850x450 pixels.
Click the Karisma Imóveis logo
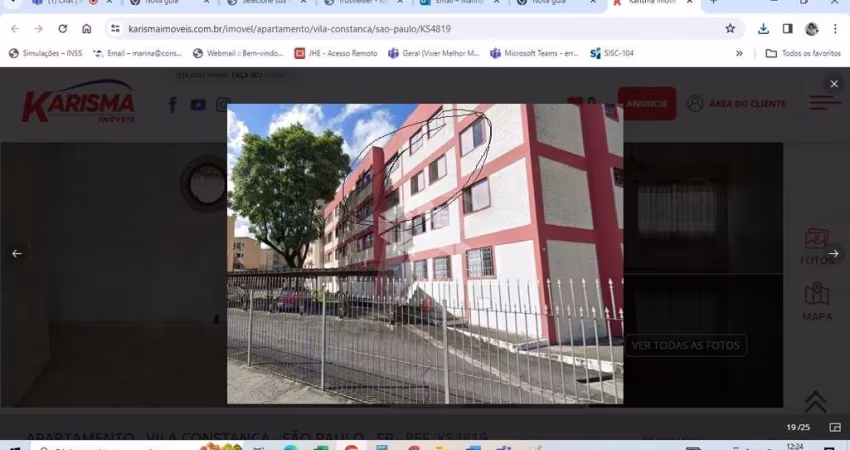pos(79,101)
